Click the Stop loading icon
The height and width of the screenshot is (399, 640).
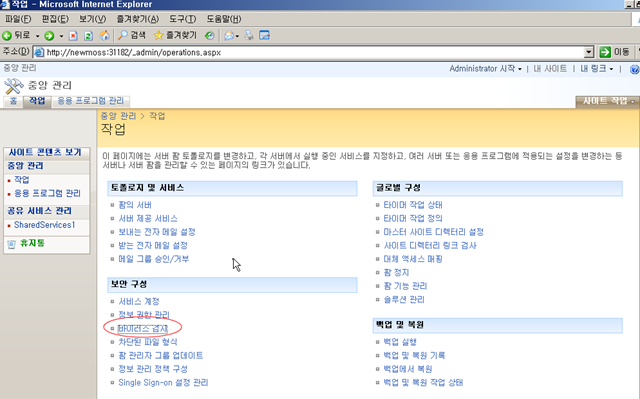(x=73, y=36)
